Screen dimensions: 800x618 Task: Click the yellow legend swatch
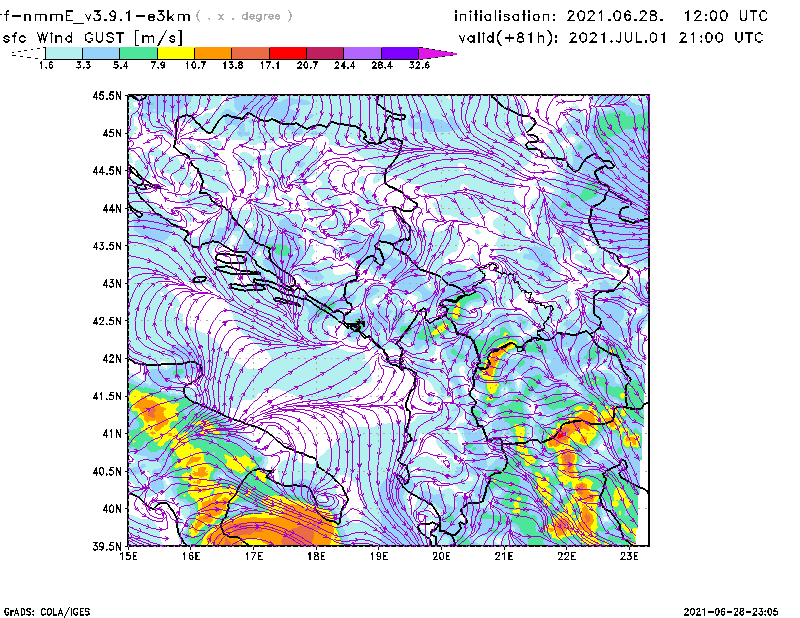[176, 53]
